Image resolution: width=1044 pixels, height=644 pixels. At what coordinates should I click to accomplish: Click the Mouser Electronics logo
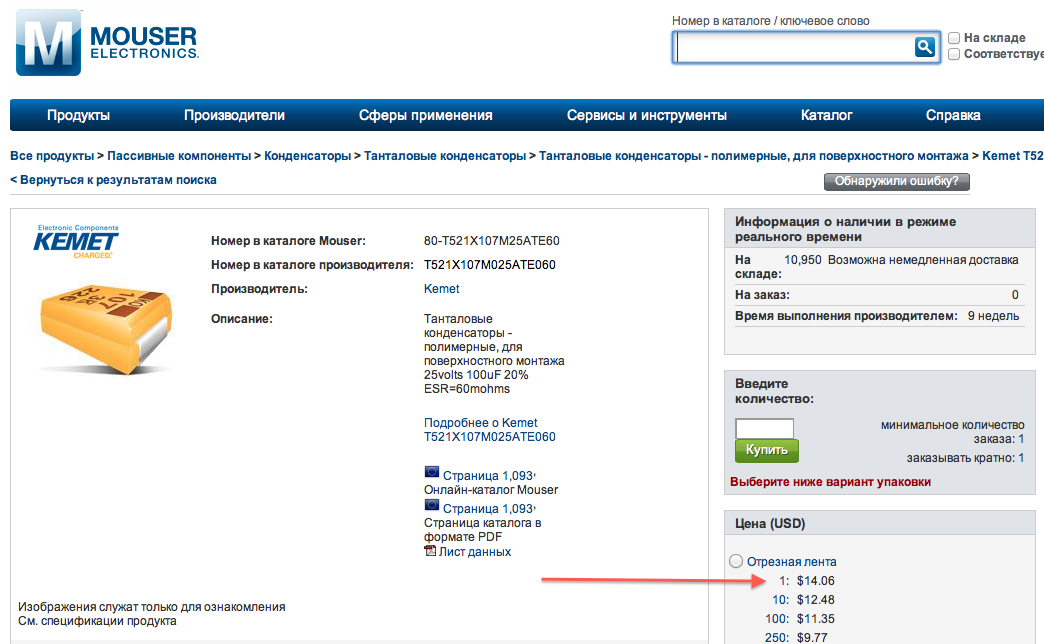(x=107, y=43)
